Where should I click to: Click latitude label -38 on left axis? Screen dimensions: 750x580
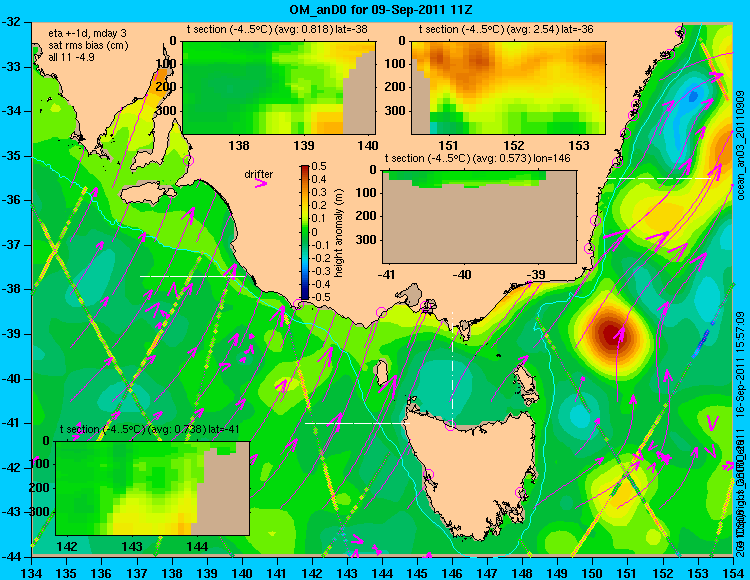[x=12, y=290]
